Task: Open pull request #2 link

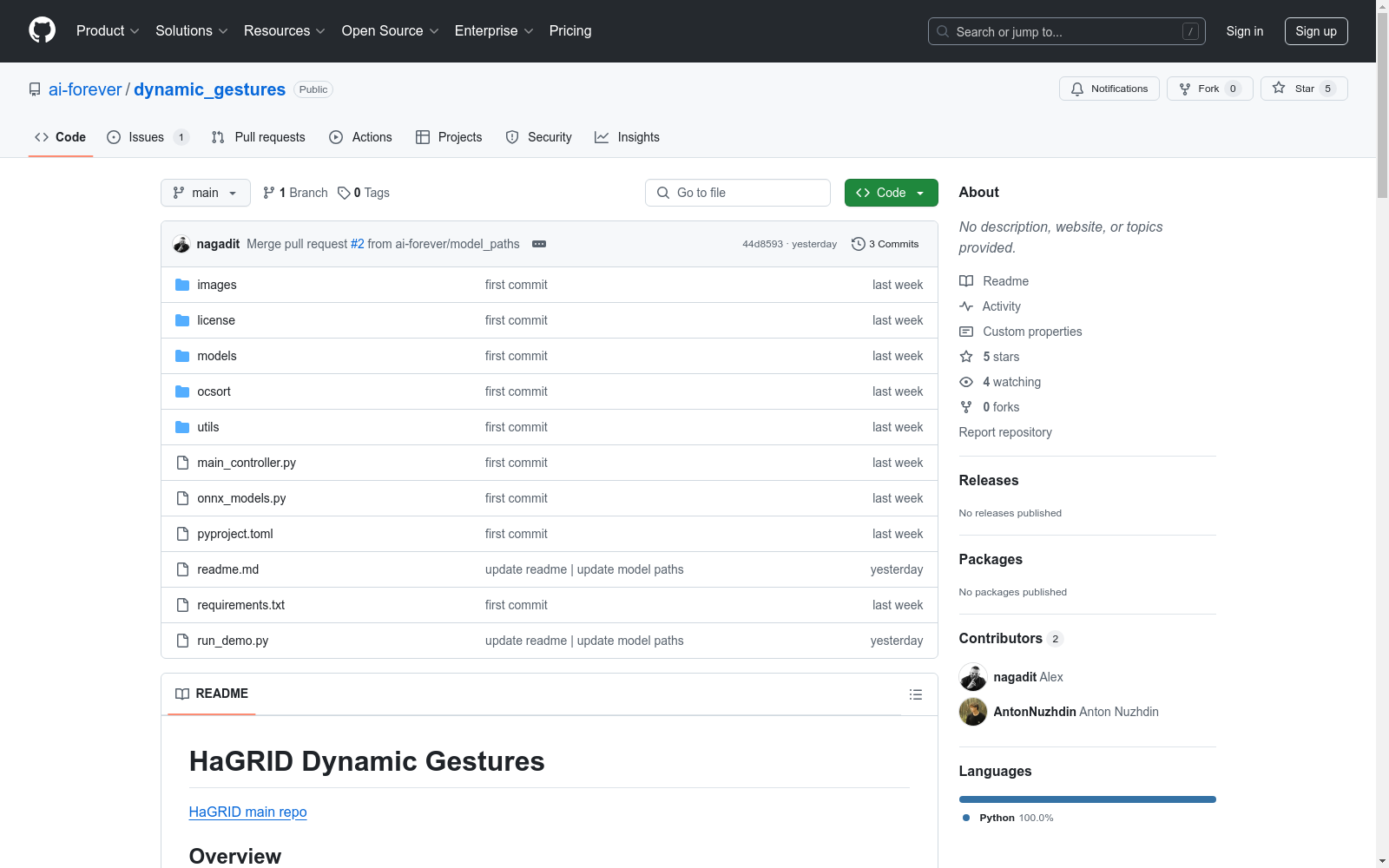Action: [358, 244]
